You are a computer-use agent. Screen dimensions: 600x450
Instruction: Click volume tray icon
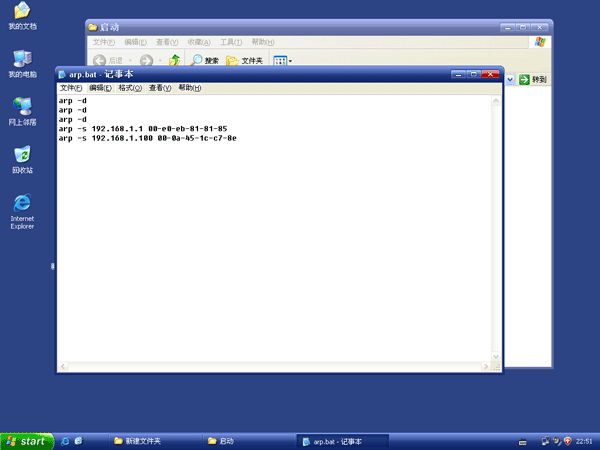click(557, 441)
